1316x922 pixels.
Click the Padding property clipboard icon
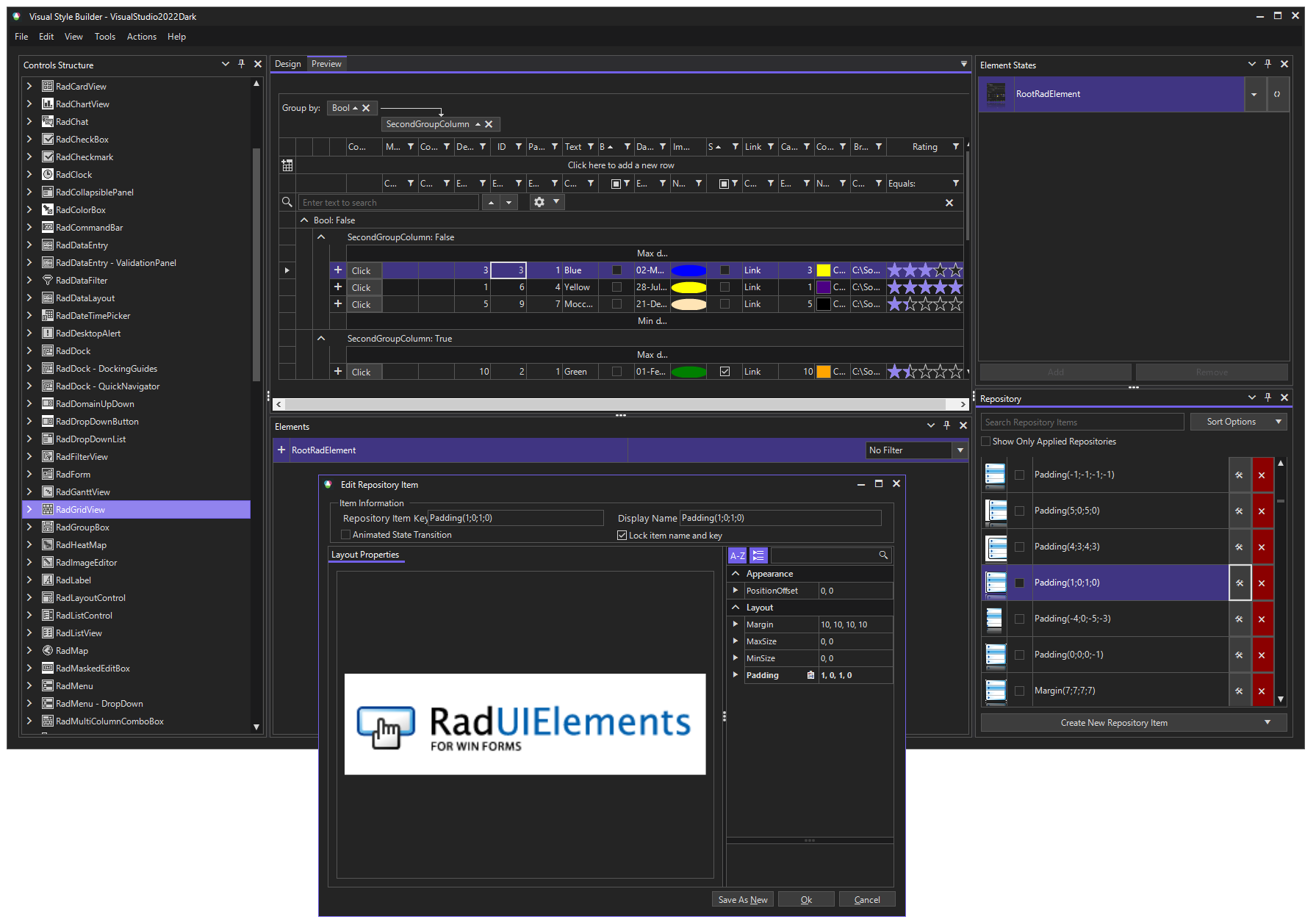pos(810,674)
